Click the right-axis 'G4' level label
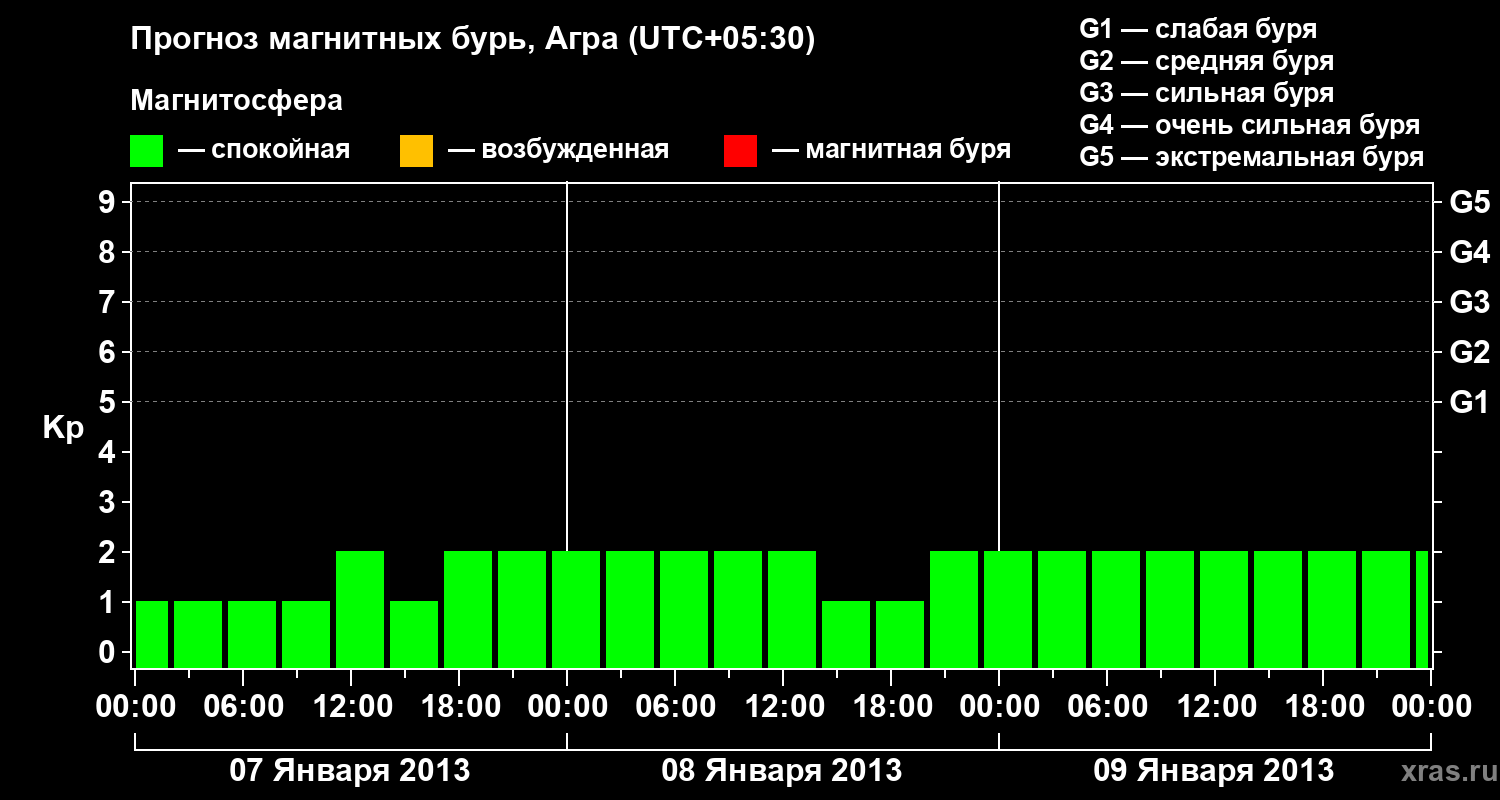This screenshot has width=1500, height=800. coord(1469,252)
